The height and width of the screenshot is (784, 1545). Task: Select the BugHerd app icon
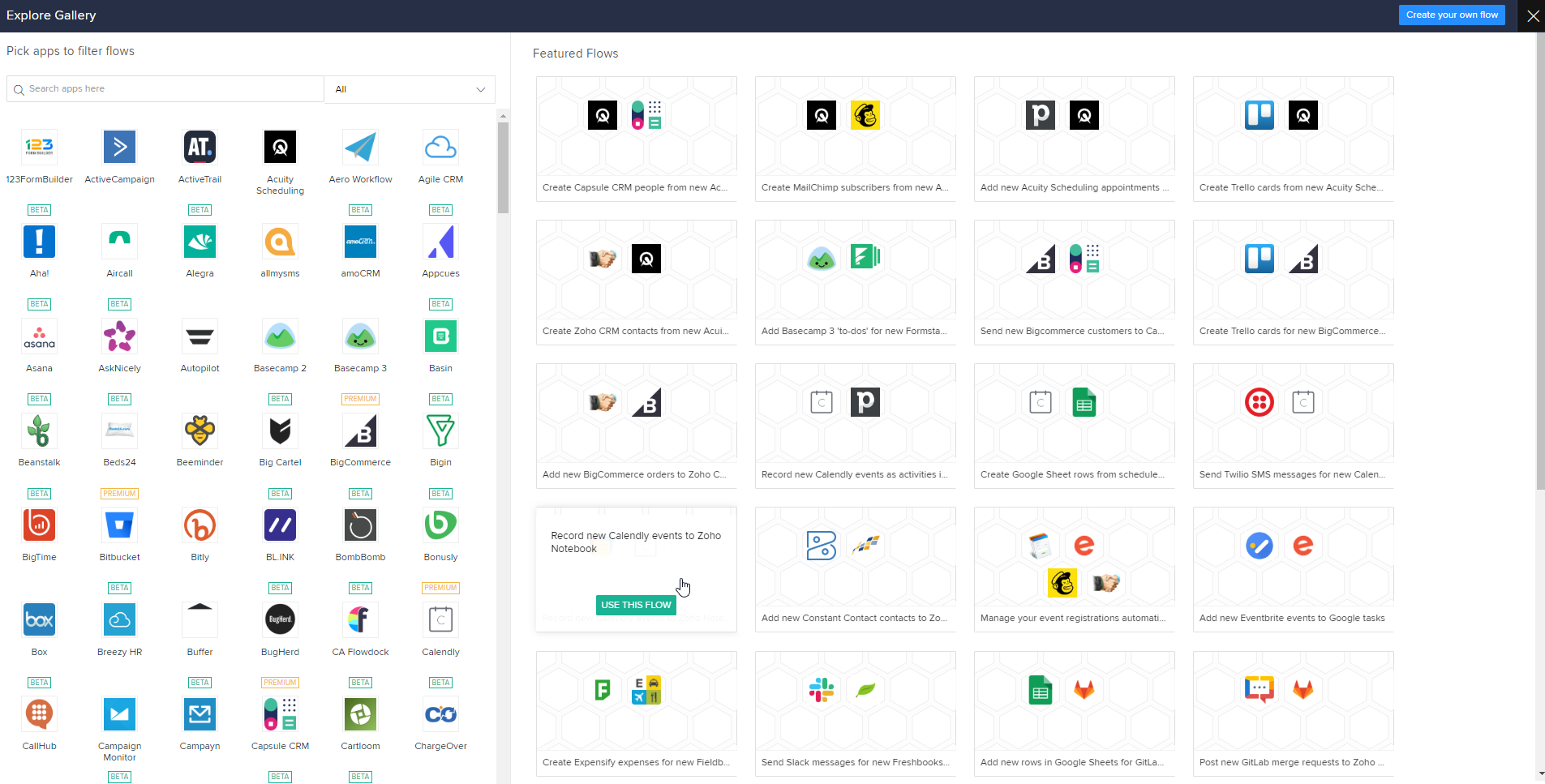(280, 620)
